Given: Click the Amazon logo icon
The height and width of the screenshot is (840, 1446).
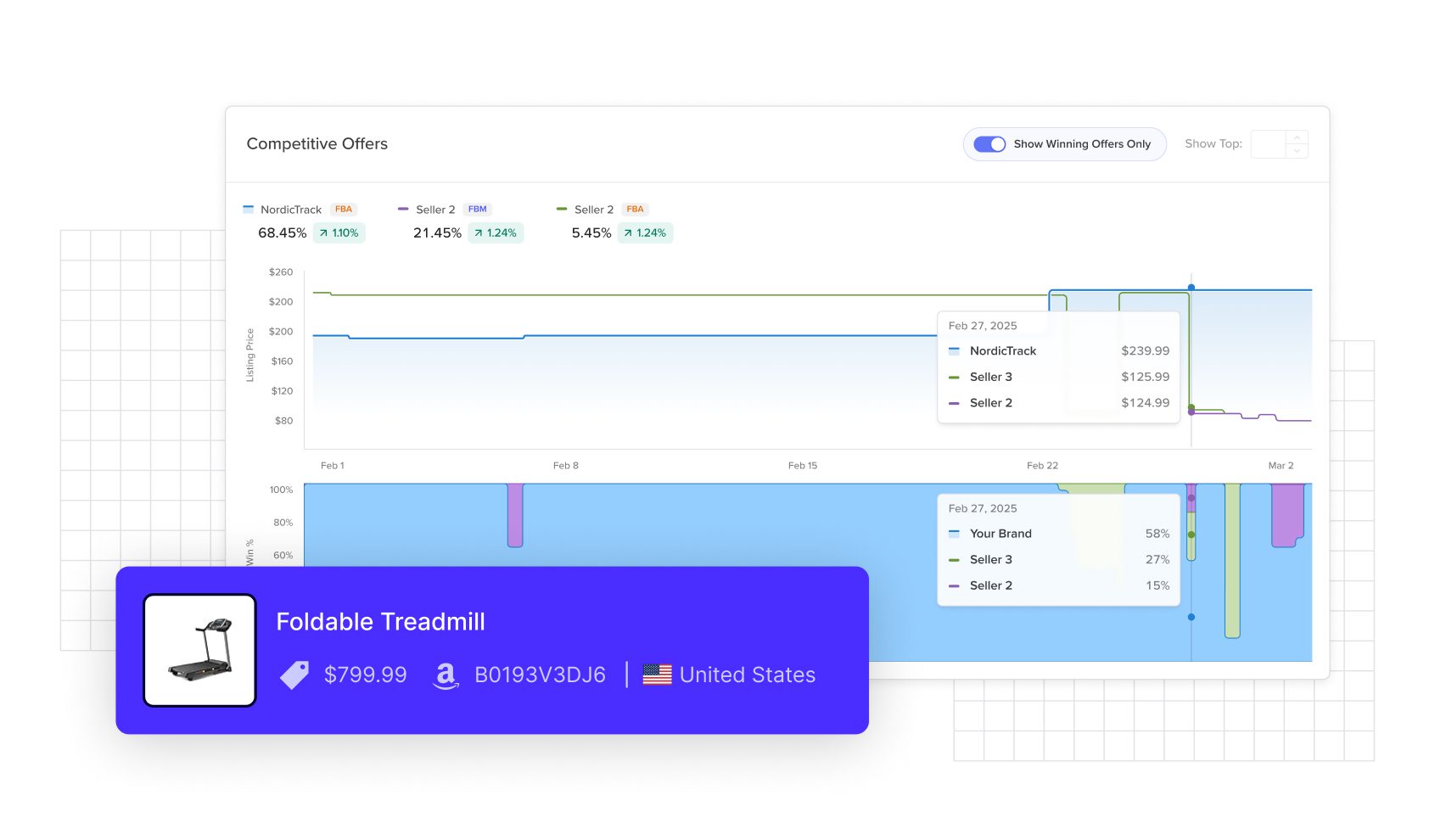Looking at the screenshot, I should 446,675.
